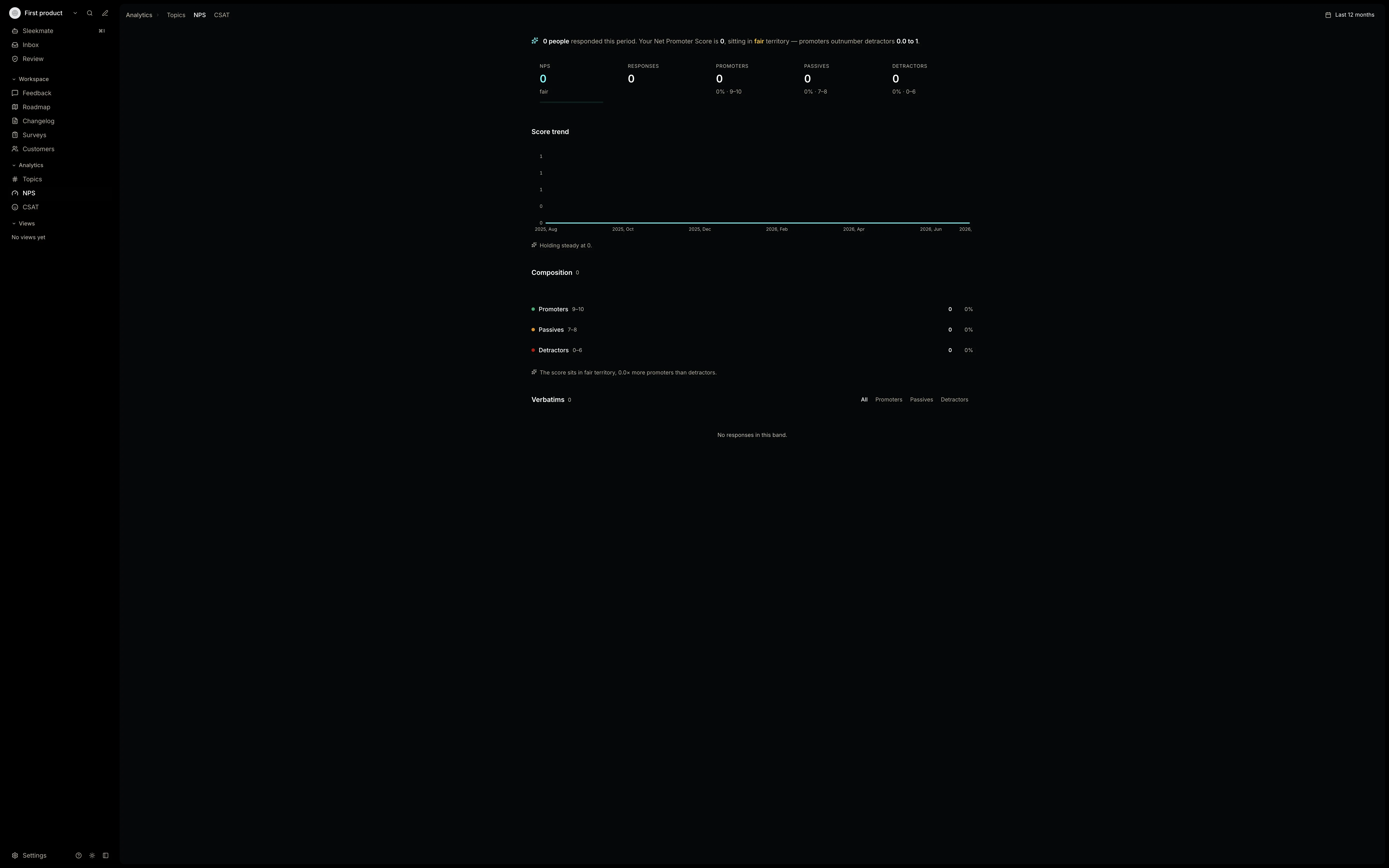Screen dimensions: 1389x868
Task: Open the Settings label at bottom
Action: (34, 855)
